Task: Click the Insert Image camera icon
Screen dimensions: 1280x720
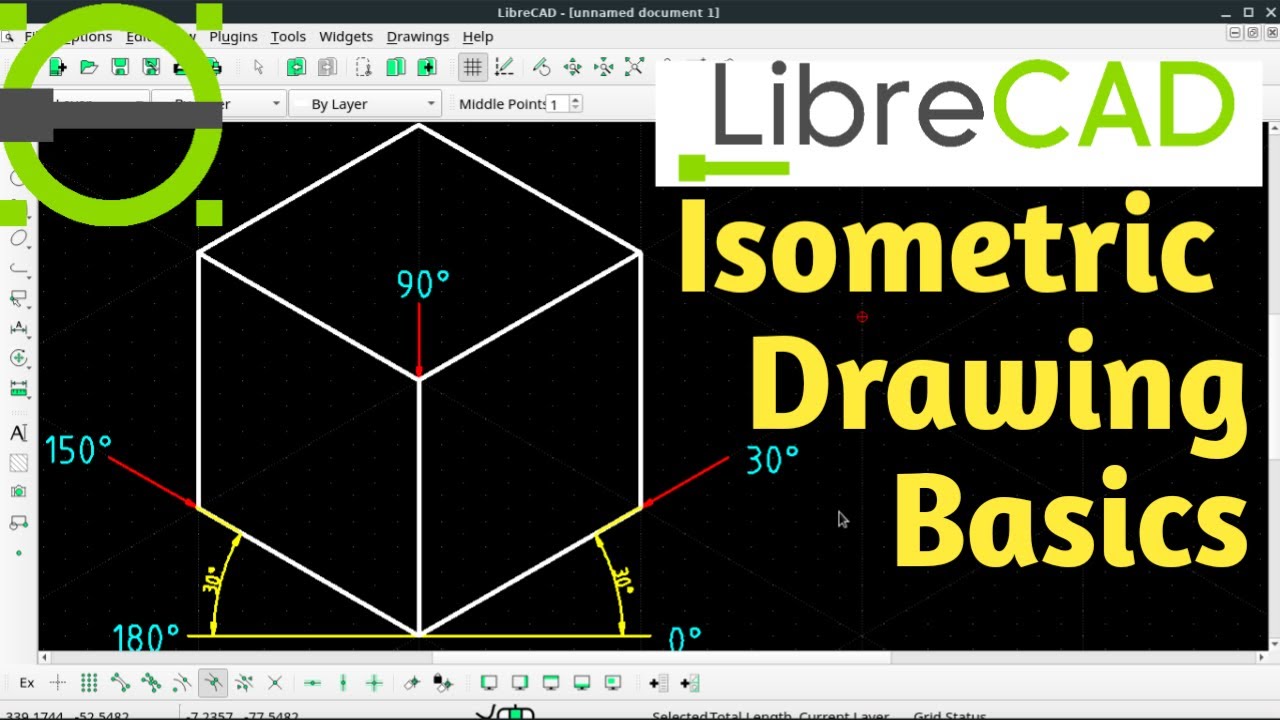Action: (x=18, y=492)
